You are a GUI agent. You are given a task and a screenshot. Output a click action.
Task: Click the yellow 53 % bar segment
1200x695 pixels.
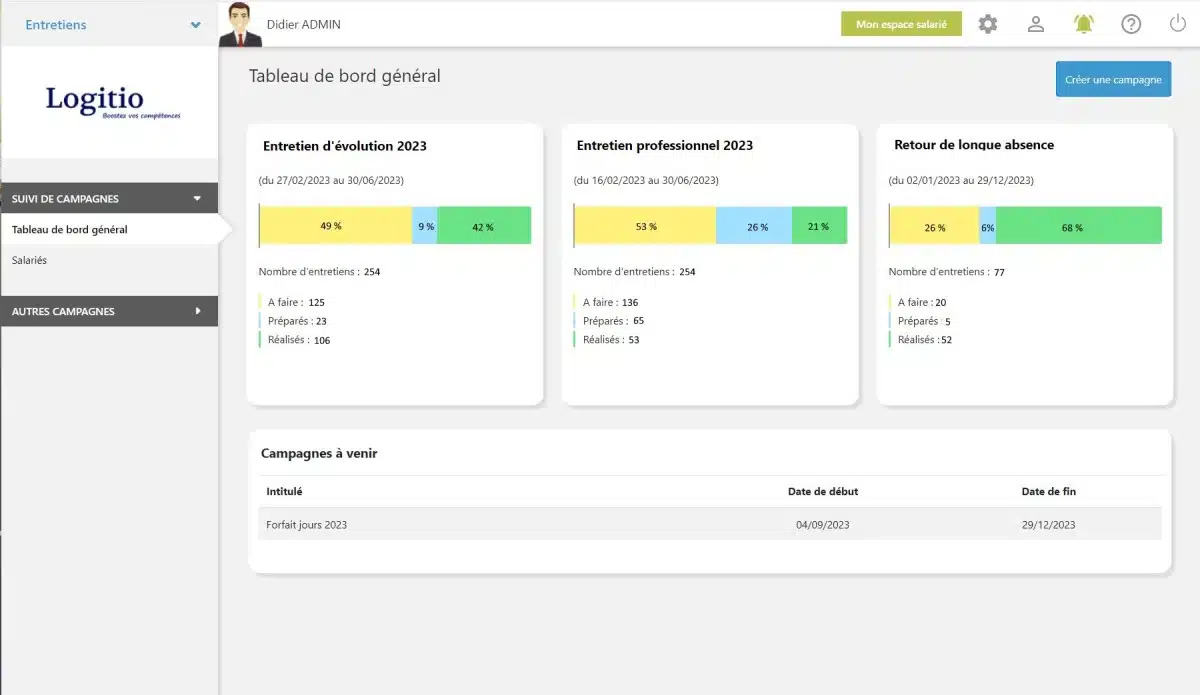(x=645, y=226)
